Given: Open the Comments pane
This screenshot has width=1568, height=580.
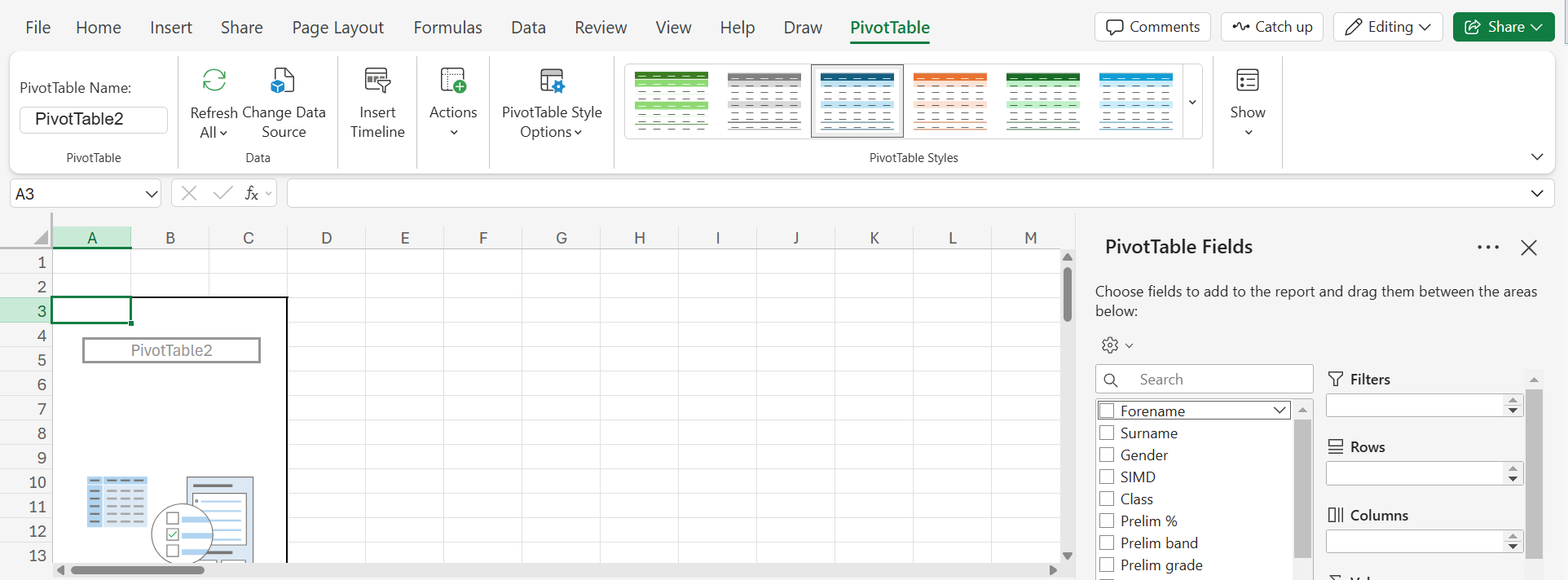Looking at the screenshot, I should 1152,27.
